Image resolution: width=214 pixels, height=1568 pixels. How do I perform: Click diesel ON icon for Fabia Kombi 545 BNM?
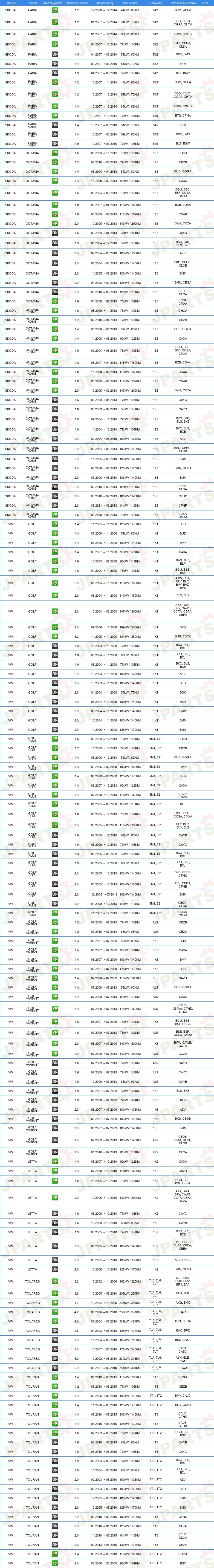[x=55, y=125]
